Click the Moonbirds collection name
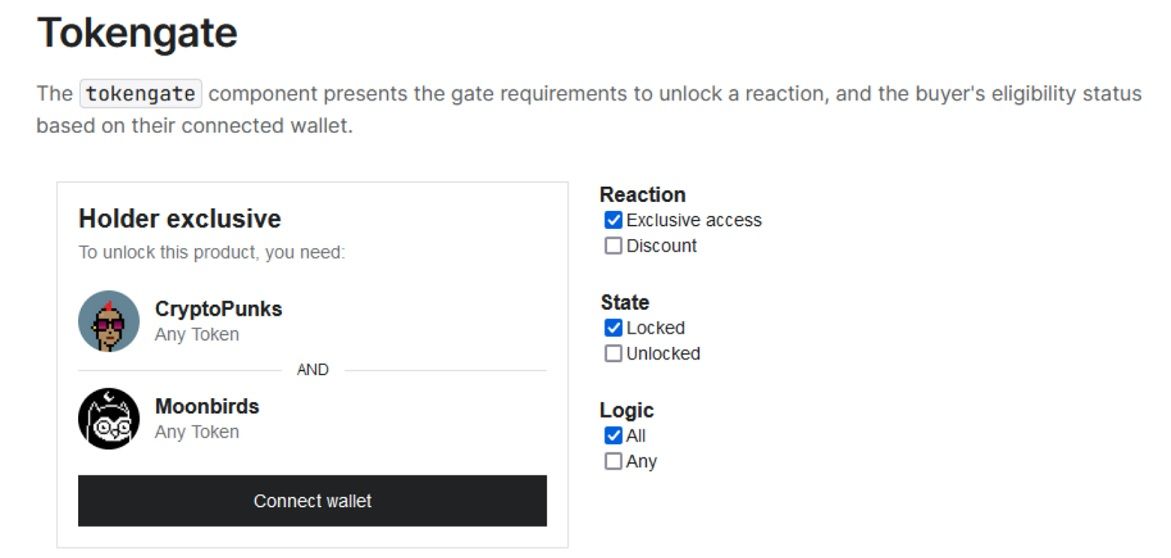 [x=207, y=406]
